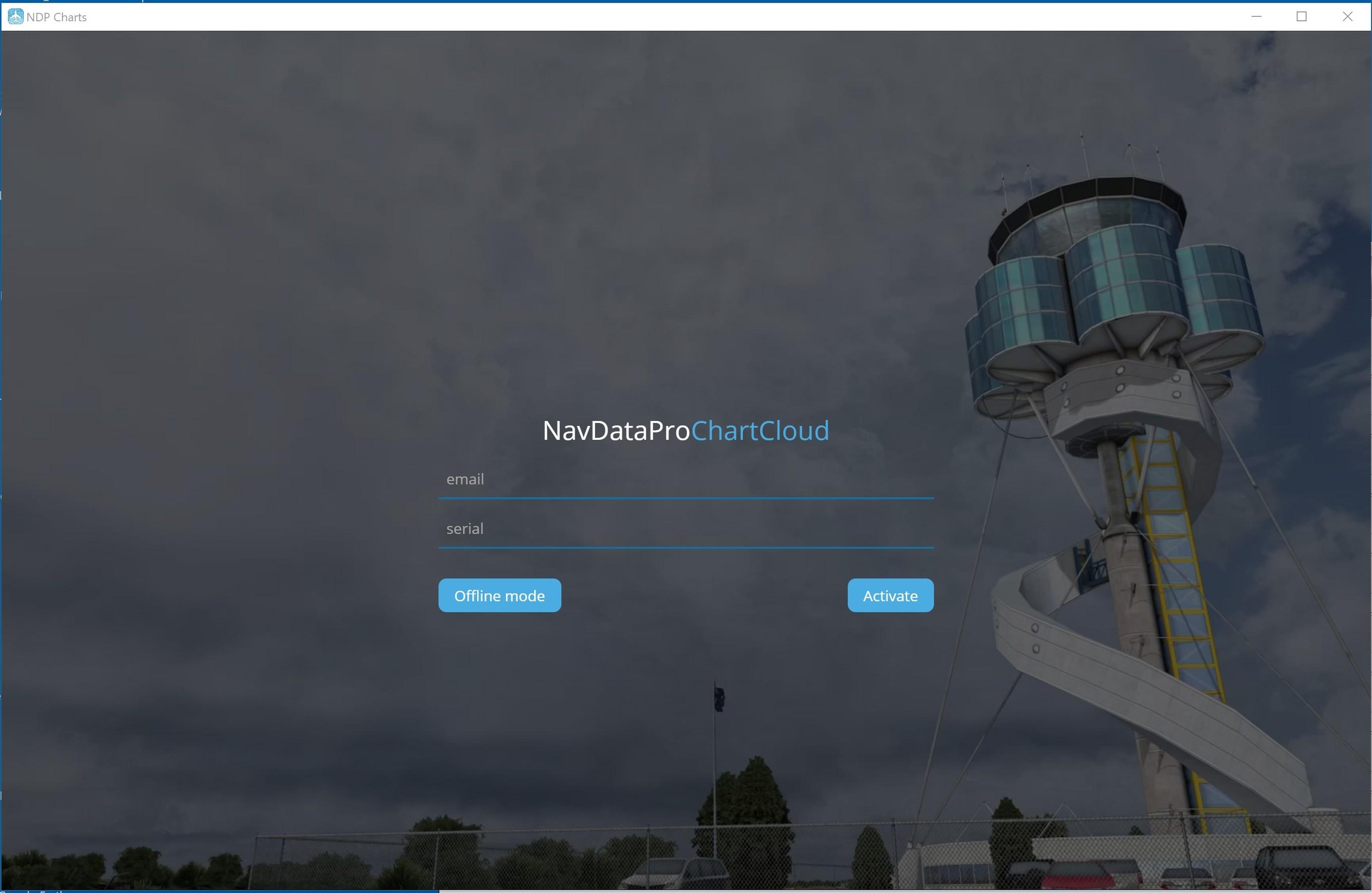This screenshot has height=893, width=1372.
Task: Click the NDP Charts app icon
Action: click(x=15, y=17)
